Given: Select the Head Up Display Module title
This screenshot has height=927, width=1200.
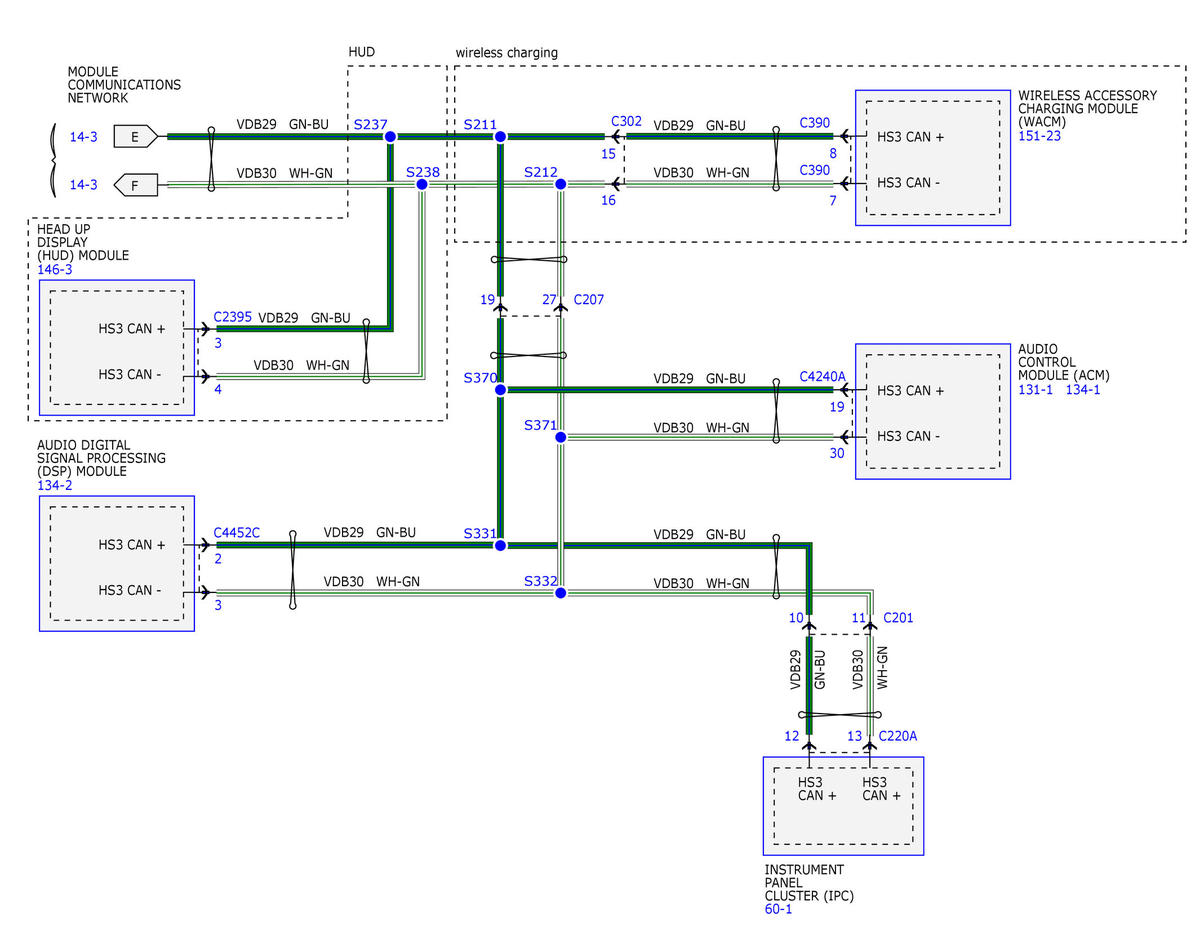Looking at the screenshot, I should click(83, 242).
